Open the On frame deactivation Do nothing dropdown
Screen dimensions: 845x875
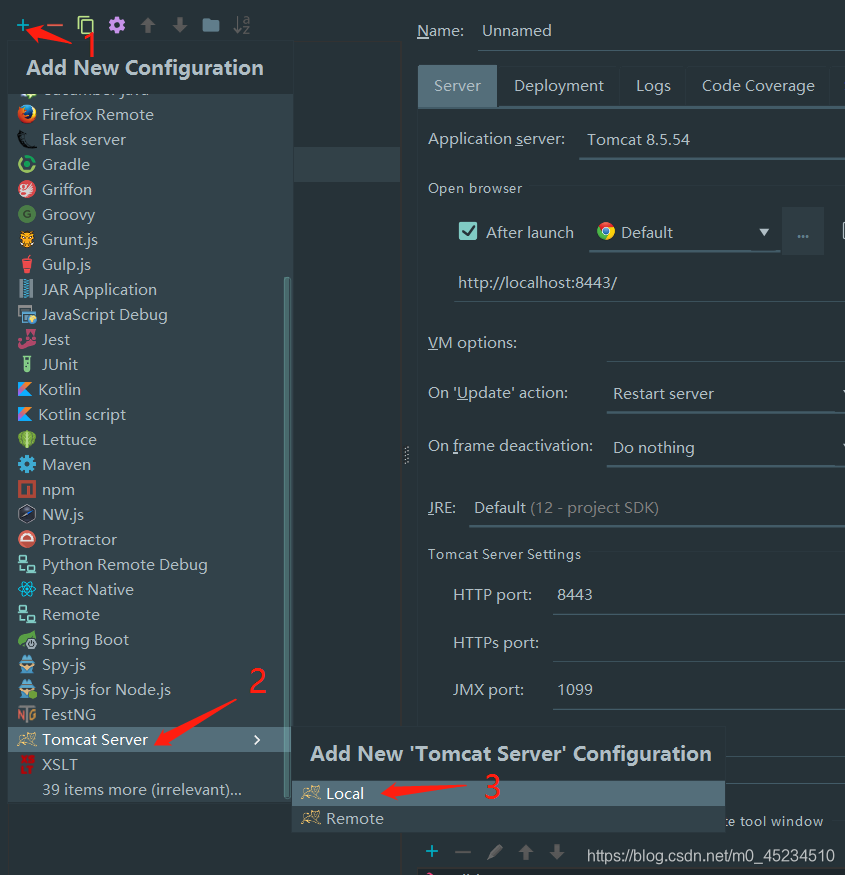click(x=725, y=448)
